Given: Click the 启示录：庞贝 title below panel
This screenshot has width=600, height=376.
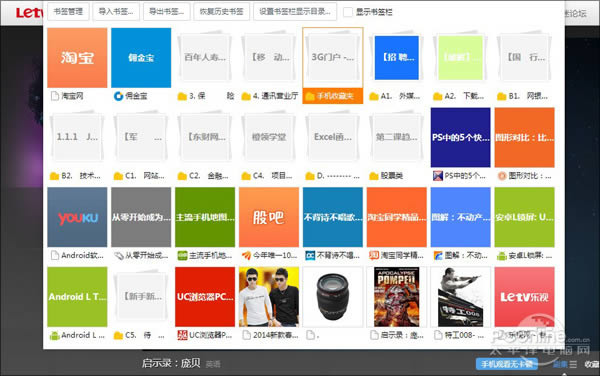Looking at the screenshot, I should 171,363.
